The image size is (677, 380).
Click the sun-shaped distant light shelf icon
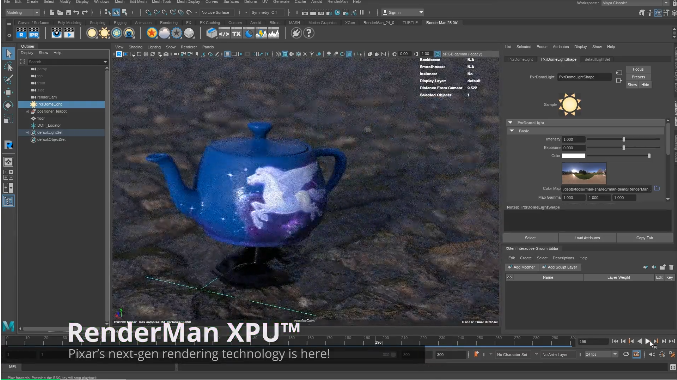[104, 33]
